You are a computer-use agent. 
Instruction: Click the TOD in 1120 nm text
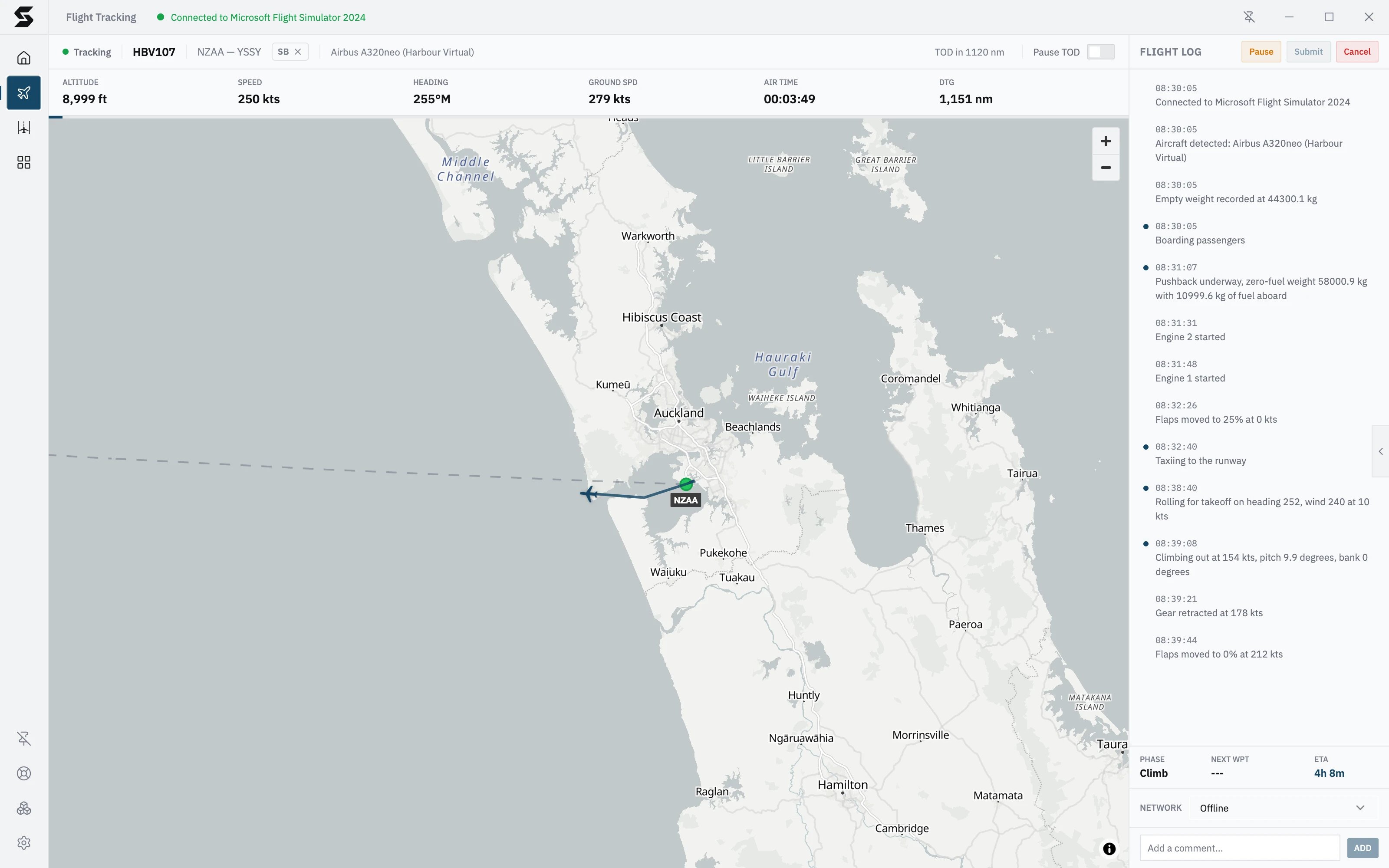[969, 52]
